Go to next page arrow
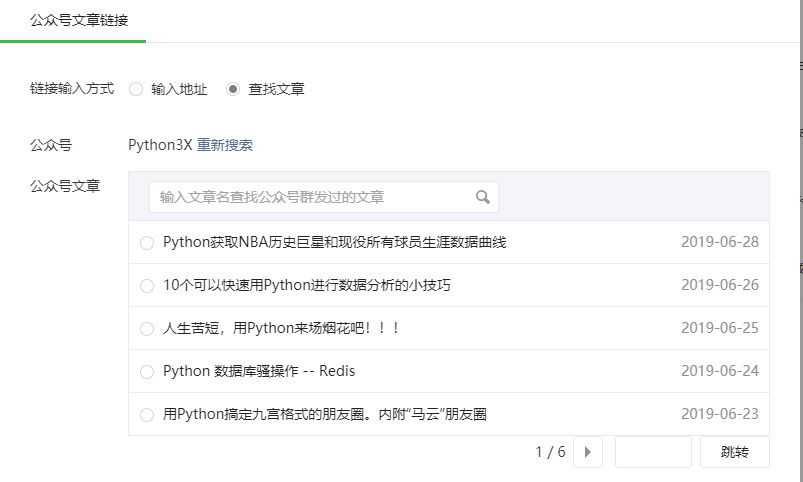 (588, 452)
